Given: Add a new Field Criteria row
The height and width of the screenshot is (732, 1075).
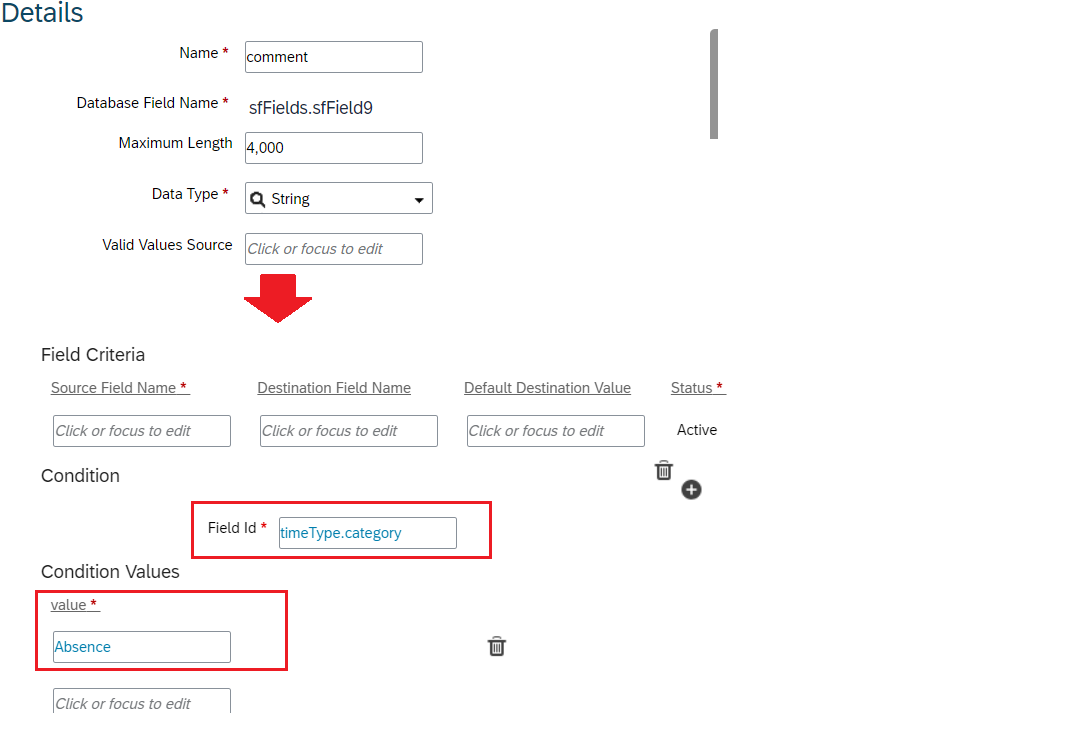Looking at the screenshot, I should (x=691, y=489).
